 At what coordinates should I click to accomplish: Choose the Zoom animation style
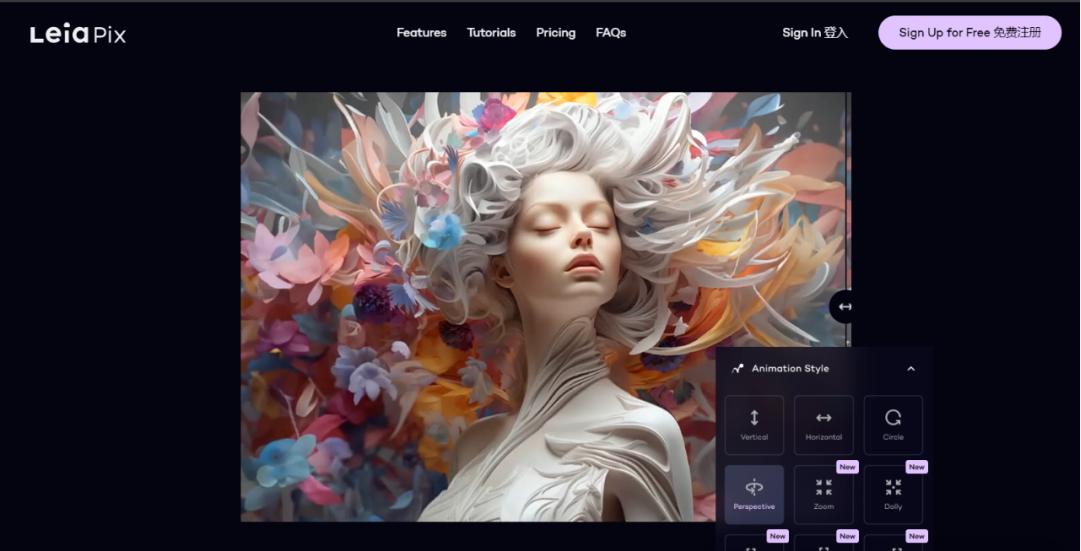(x=823, y=494)
